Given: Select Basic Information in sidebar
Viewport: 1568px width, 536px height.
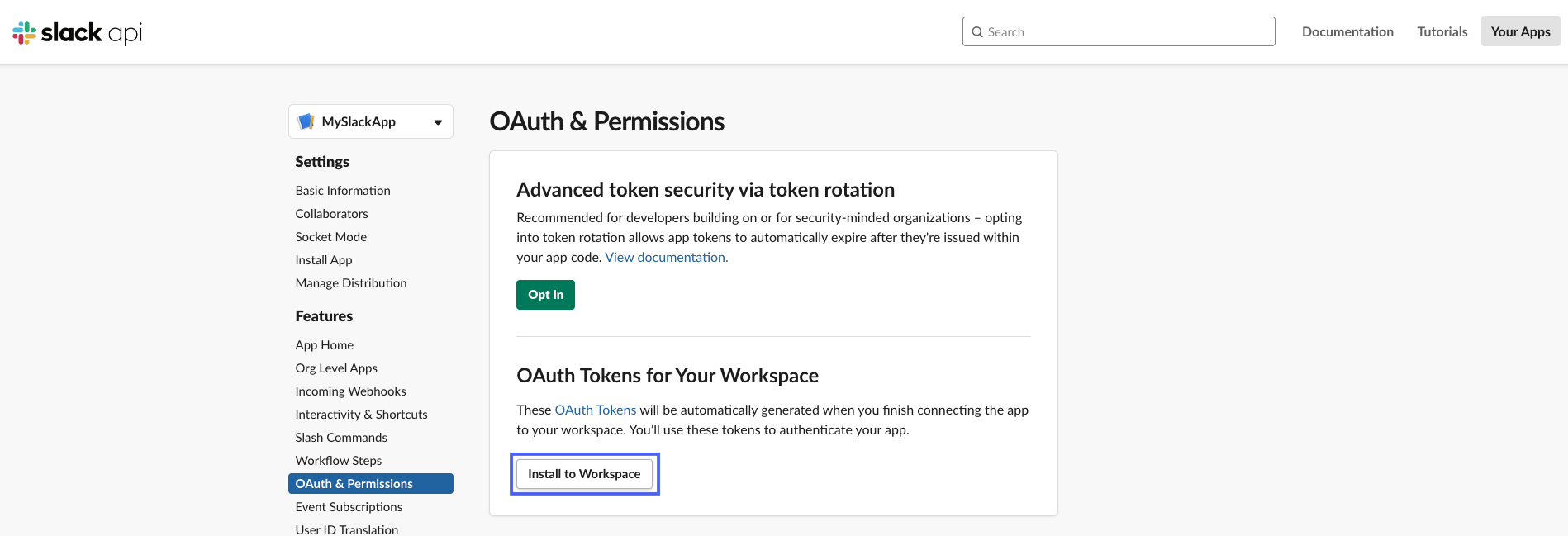Looking at the screenshot, I should (x=343, y=191).
